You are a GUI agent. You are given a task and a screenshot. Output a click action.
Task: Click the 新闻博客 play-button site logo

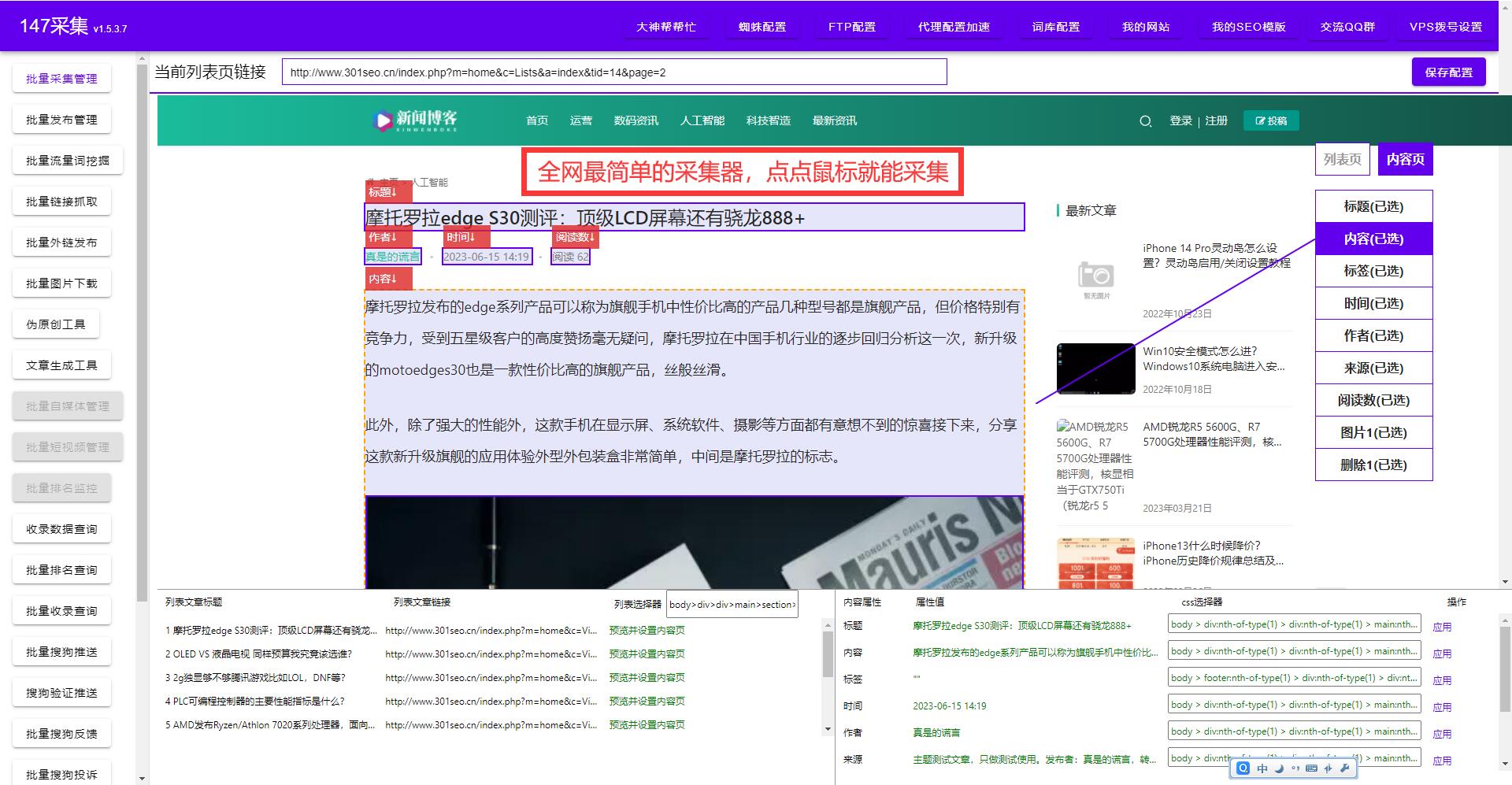(381, 120)
